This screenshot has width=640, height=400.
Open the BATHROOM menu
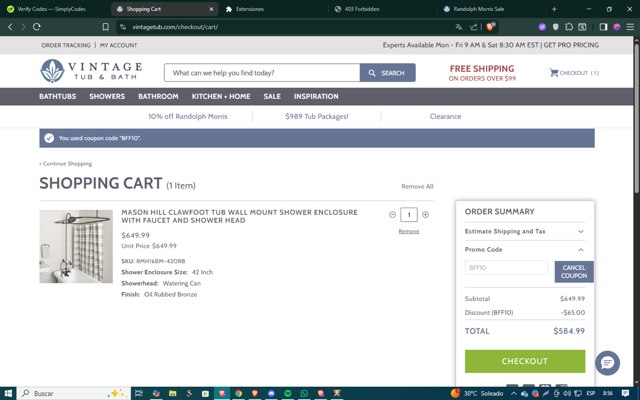click(x=158, y=97)
